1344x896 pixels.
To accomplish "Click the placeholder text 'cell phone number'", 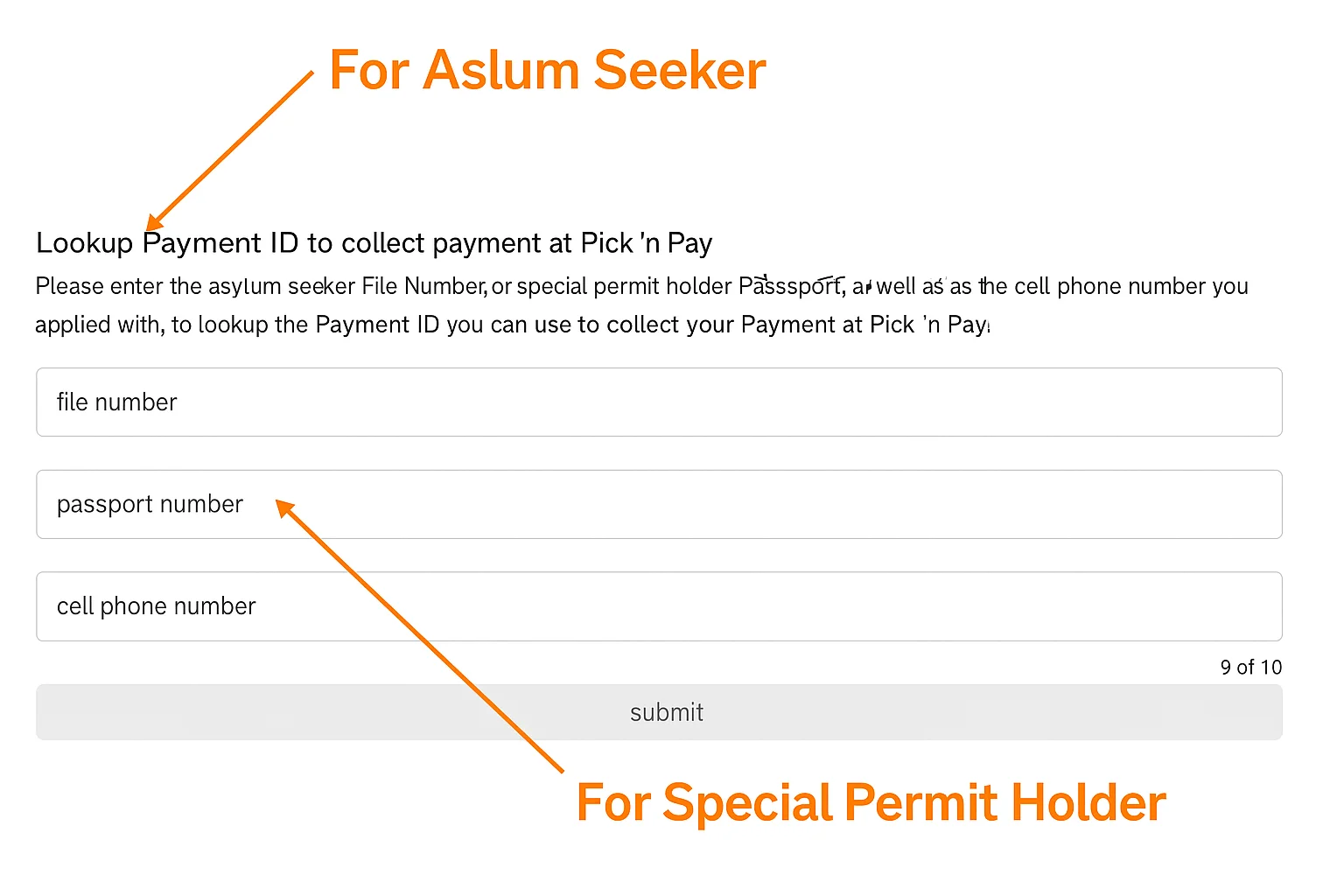I will pos(156,606).
